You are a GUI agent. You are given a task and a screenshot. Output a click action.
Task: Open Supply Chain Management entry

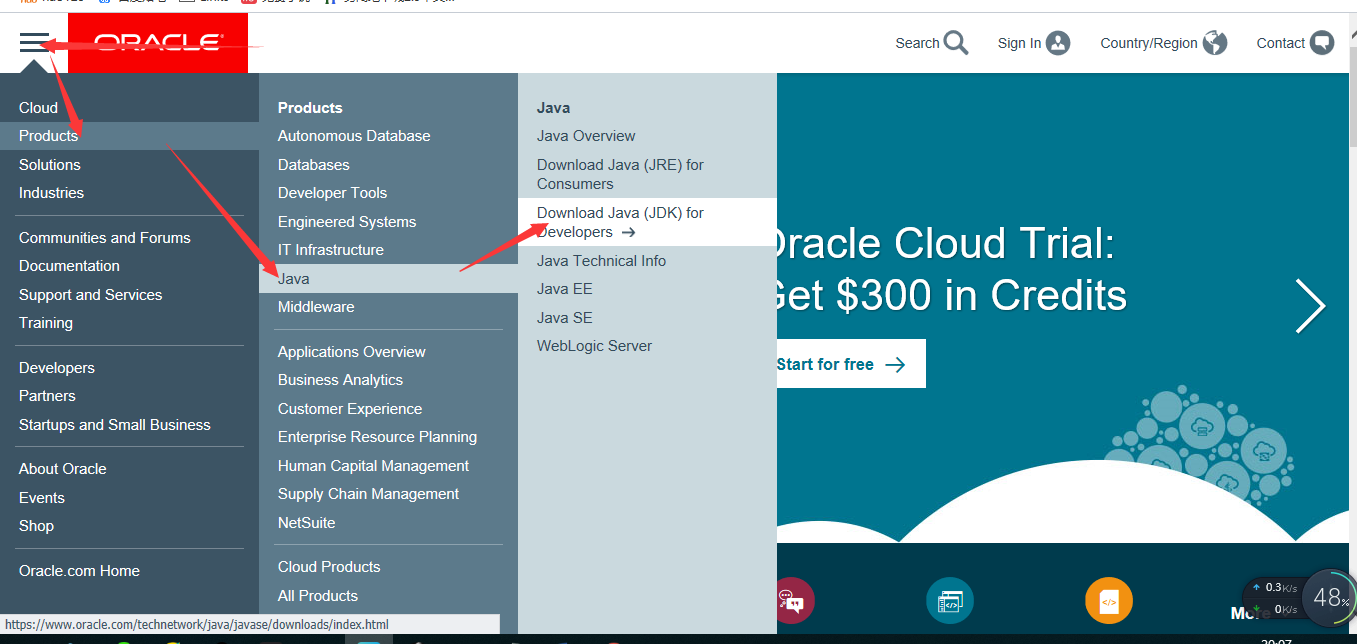click(x=368, y=494)
